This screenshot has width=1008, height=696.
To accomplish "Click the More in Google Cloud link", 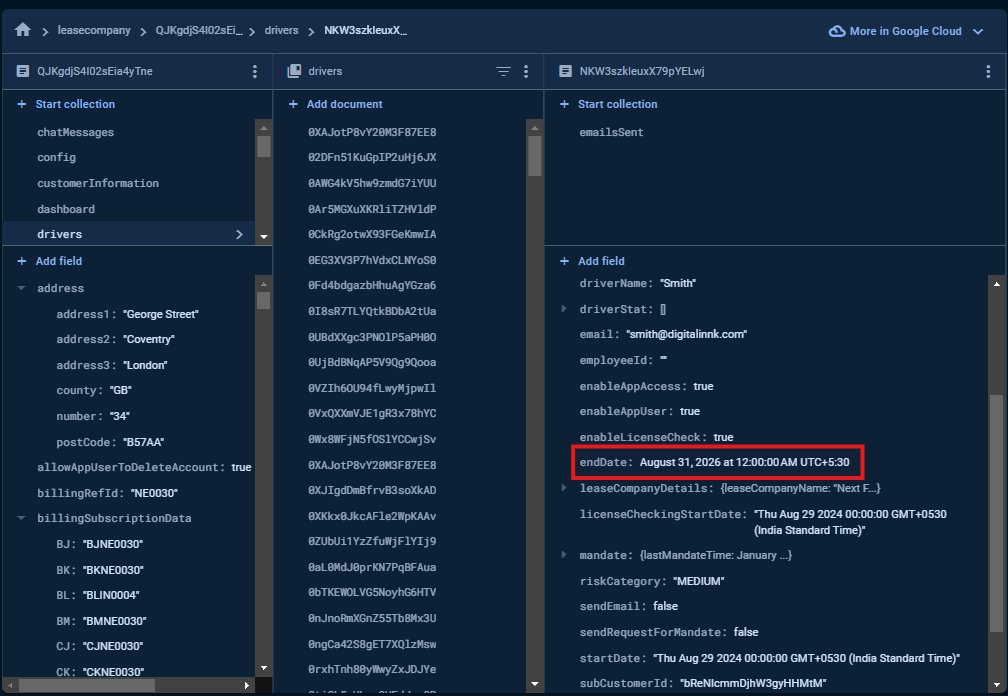I will coord(905,31).
